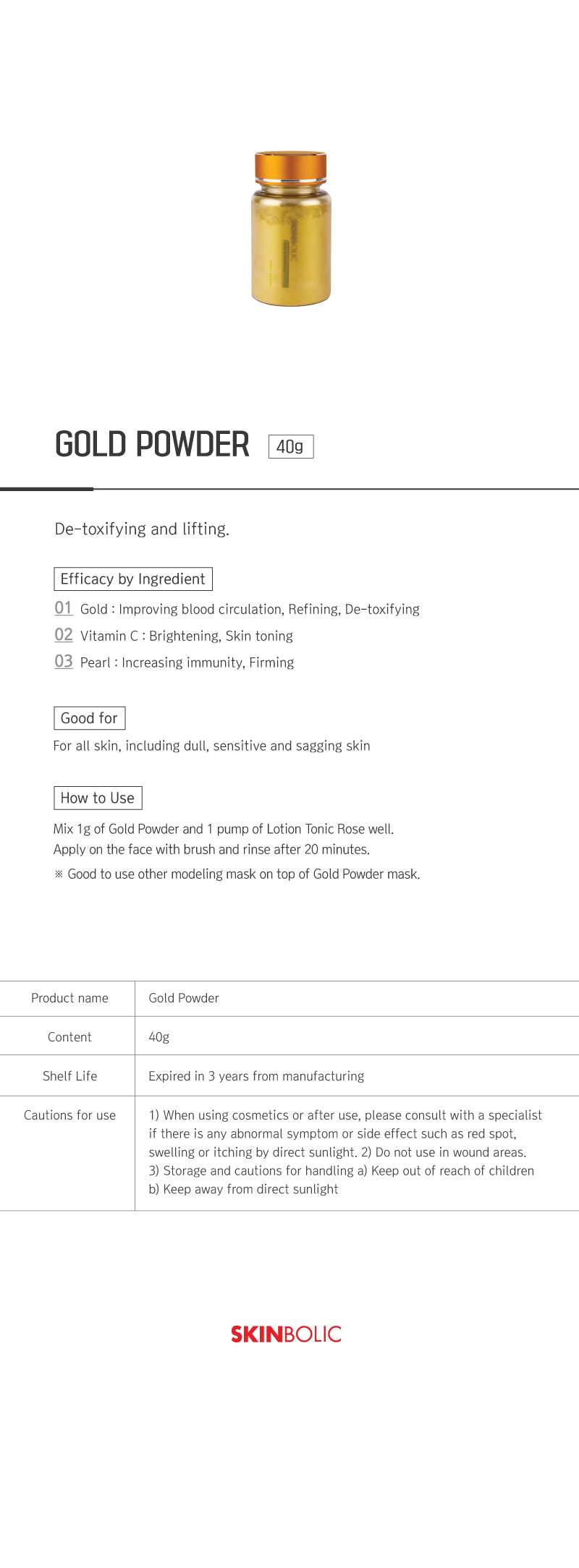The height and width of the screenshot is (1568, 579).
Task: Click the GOLD POWDER heading
Action: coord(153,444)
